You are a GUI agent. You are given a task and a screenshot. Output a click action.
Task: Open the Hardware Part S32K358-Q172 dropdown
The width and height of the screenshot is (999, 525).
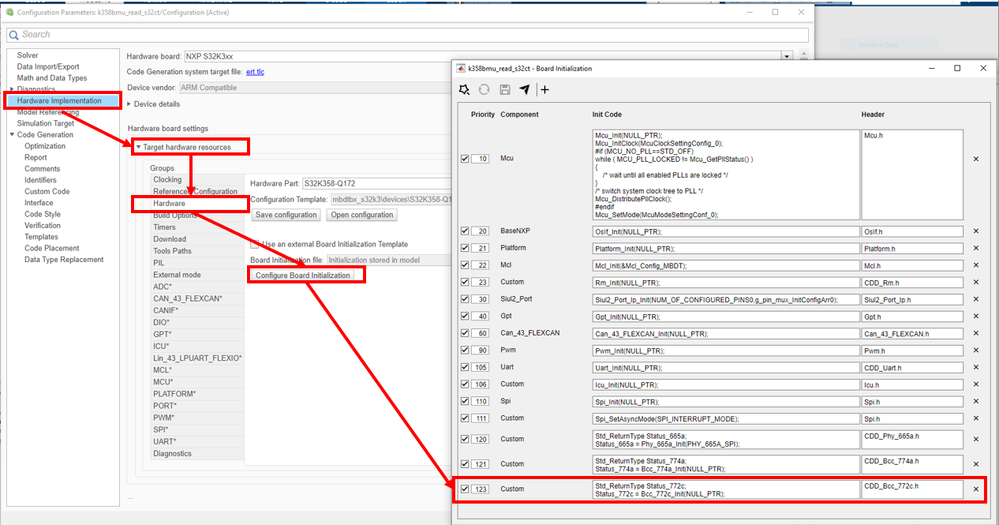[x=377, y=183]
